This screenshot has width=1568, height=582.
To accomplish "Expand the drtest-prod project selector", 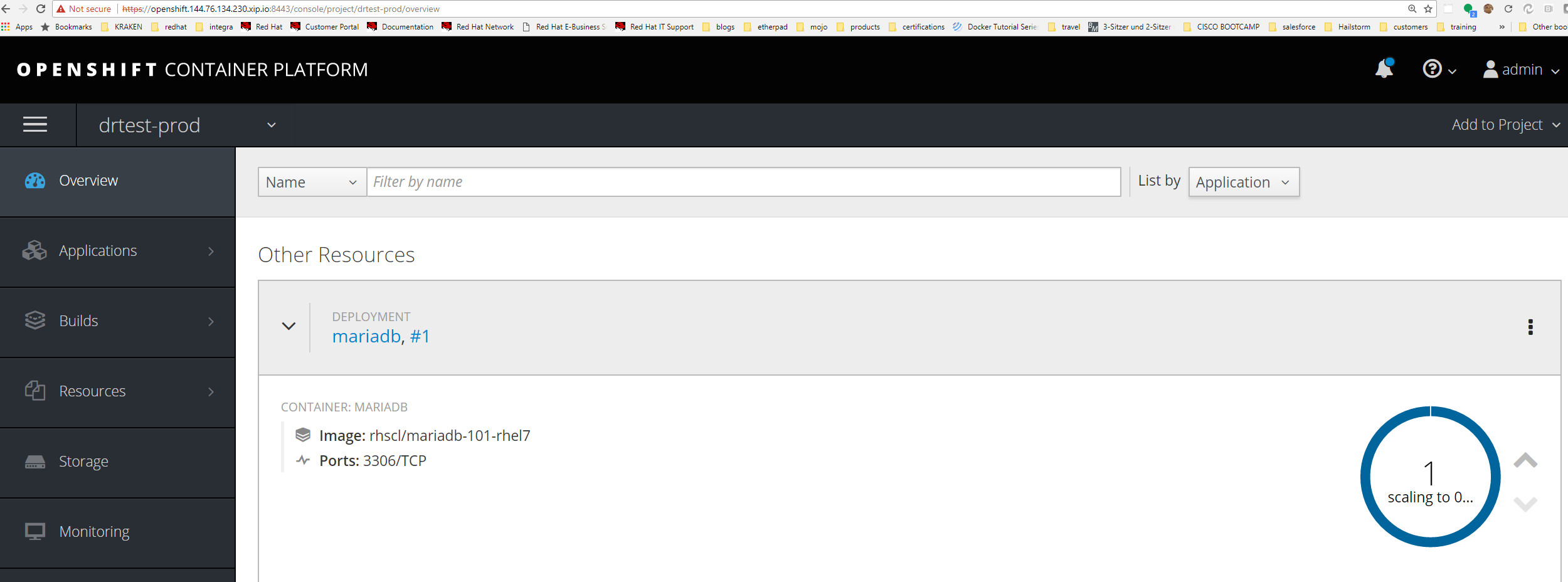I will [188, 125].
